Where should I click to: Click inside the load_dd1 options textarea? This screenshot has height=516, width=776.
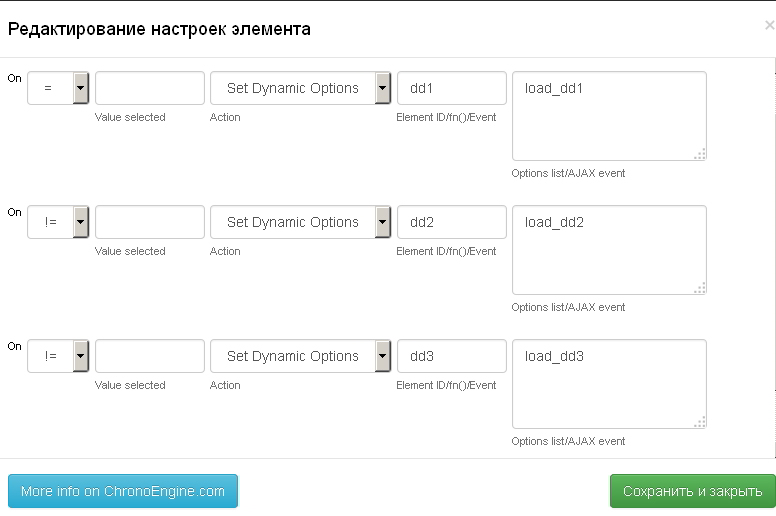pyautogui.click(x=609, y=116)
